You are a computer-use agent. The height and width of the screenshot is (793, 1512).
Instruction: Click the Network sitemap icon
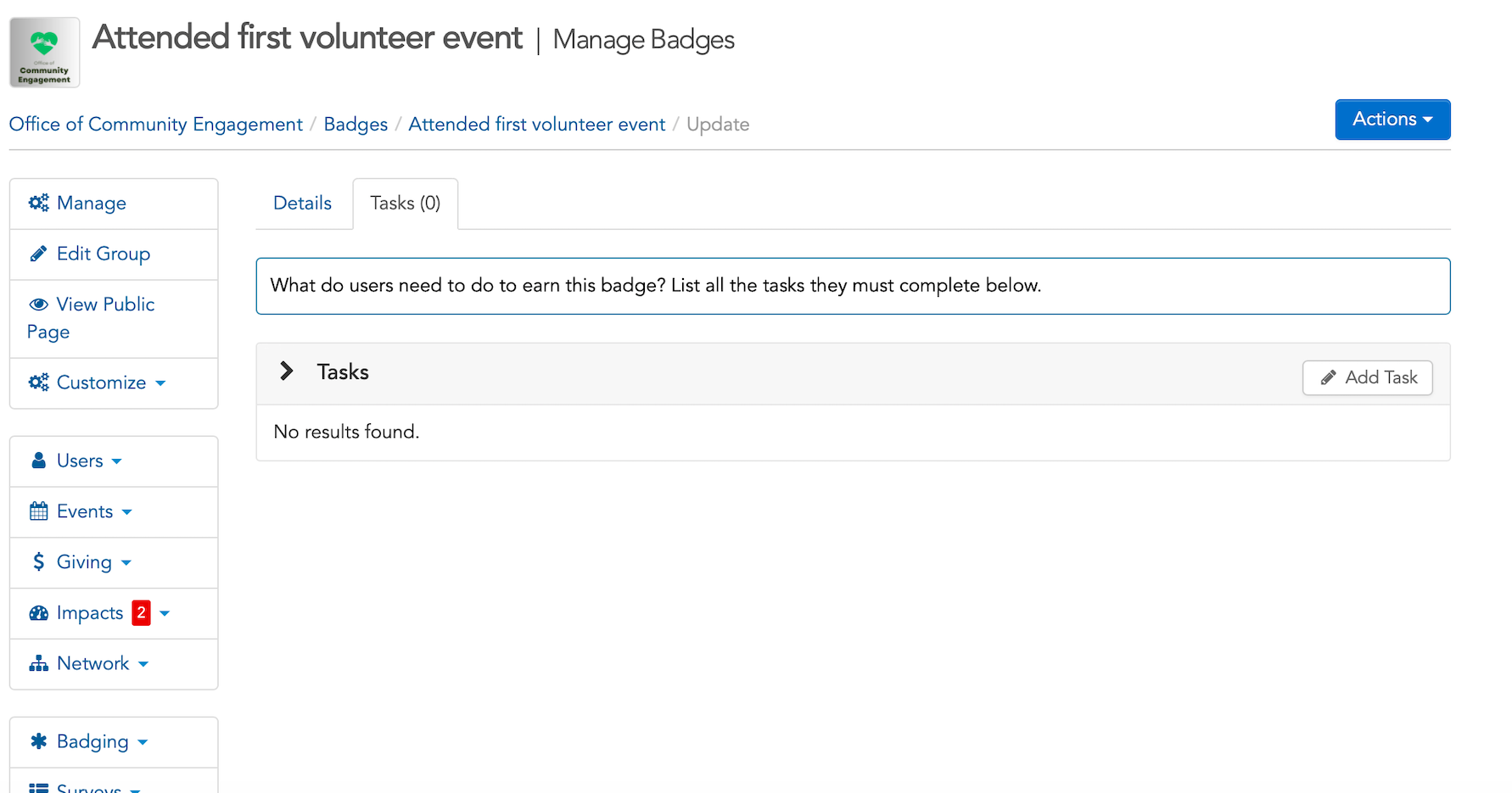point(38,664)
